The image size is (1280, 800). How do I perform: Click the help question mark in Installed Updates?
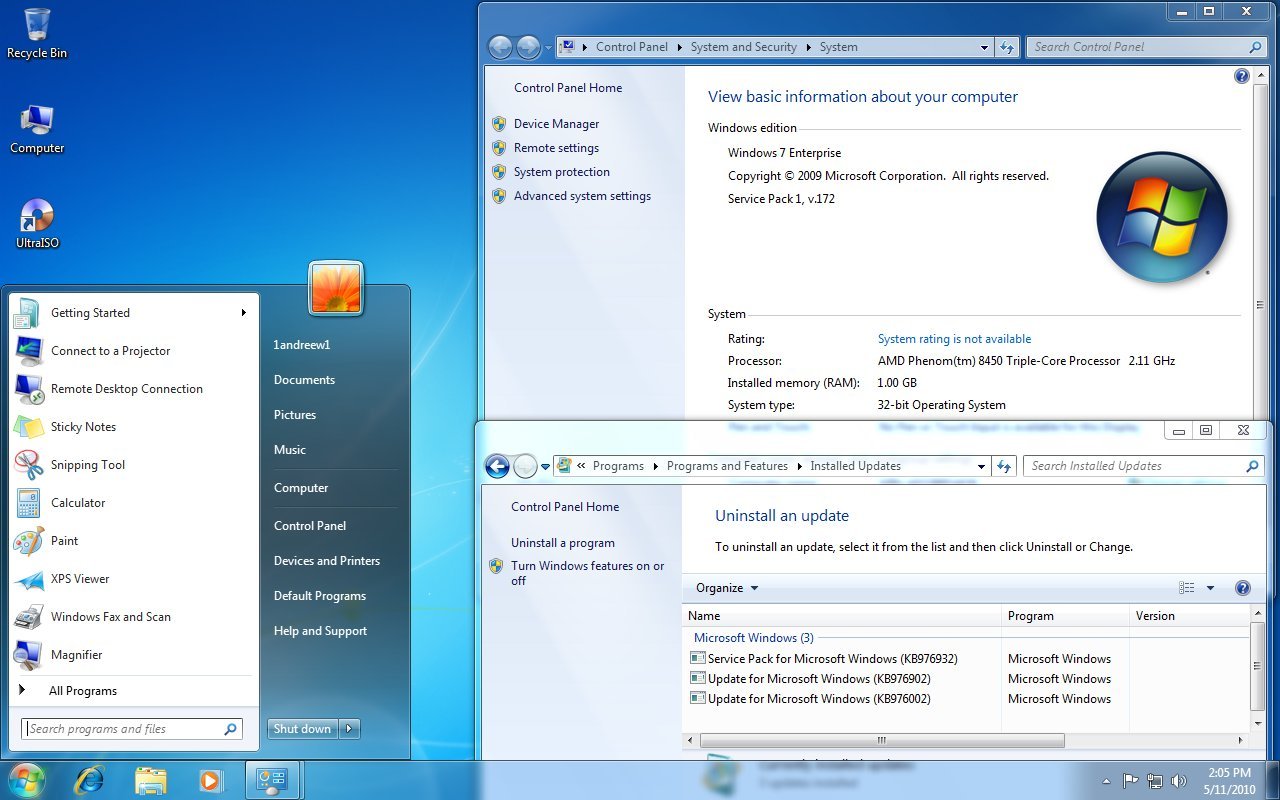(1243, 587)
